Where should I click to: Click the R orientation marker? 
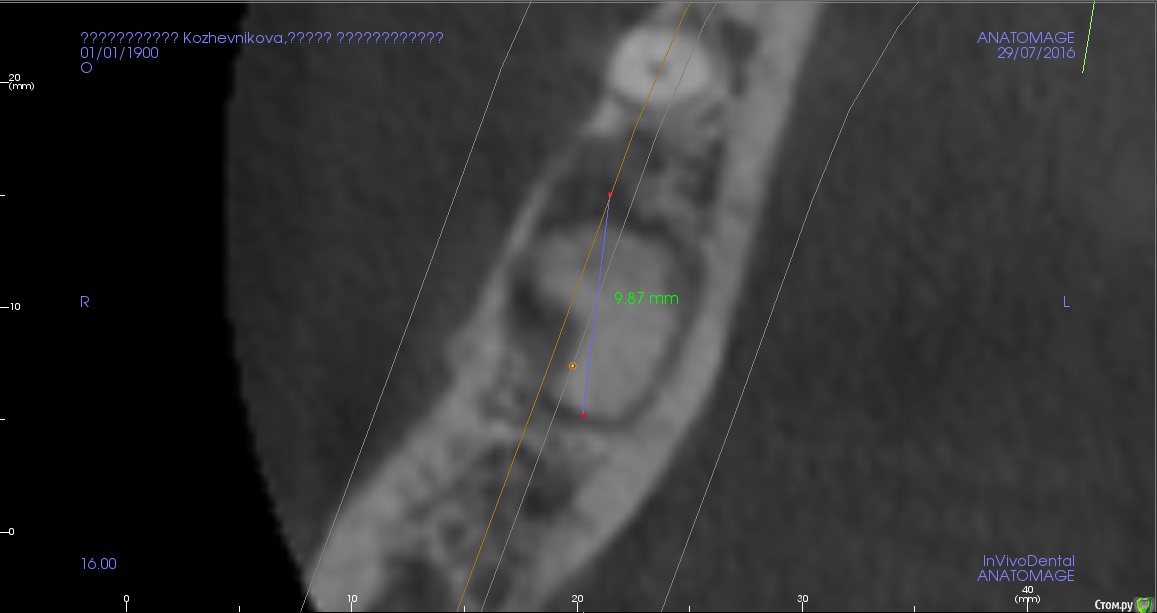(85, 302)
